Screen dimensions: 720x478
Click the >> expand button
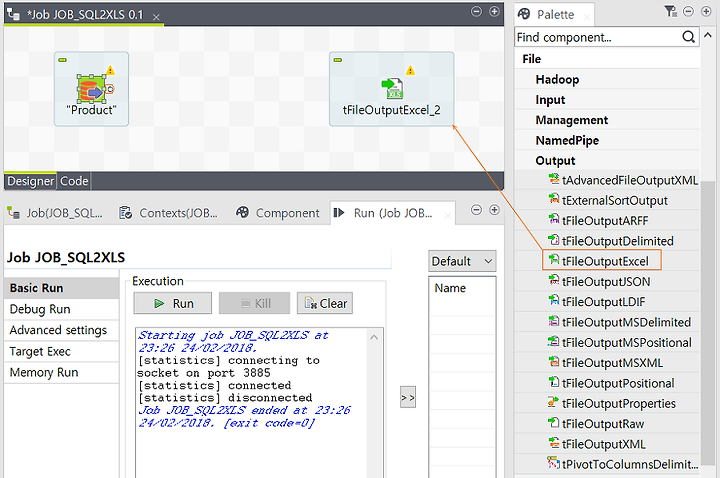[408, 397]
